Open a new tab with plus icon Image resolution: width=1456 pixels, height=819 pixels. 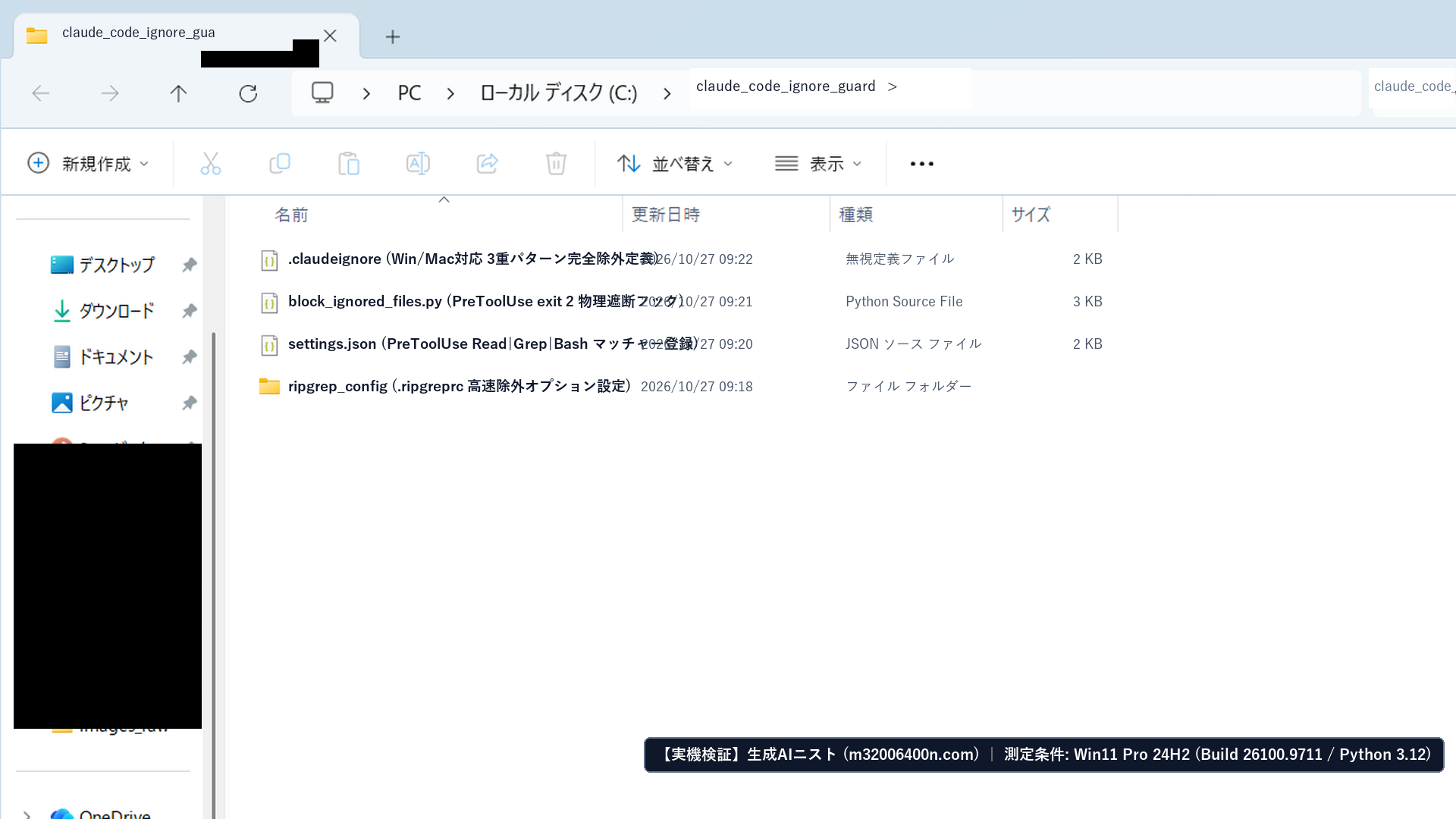[x=393, y=36]
